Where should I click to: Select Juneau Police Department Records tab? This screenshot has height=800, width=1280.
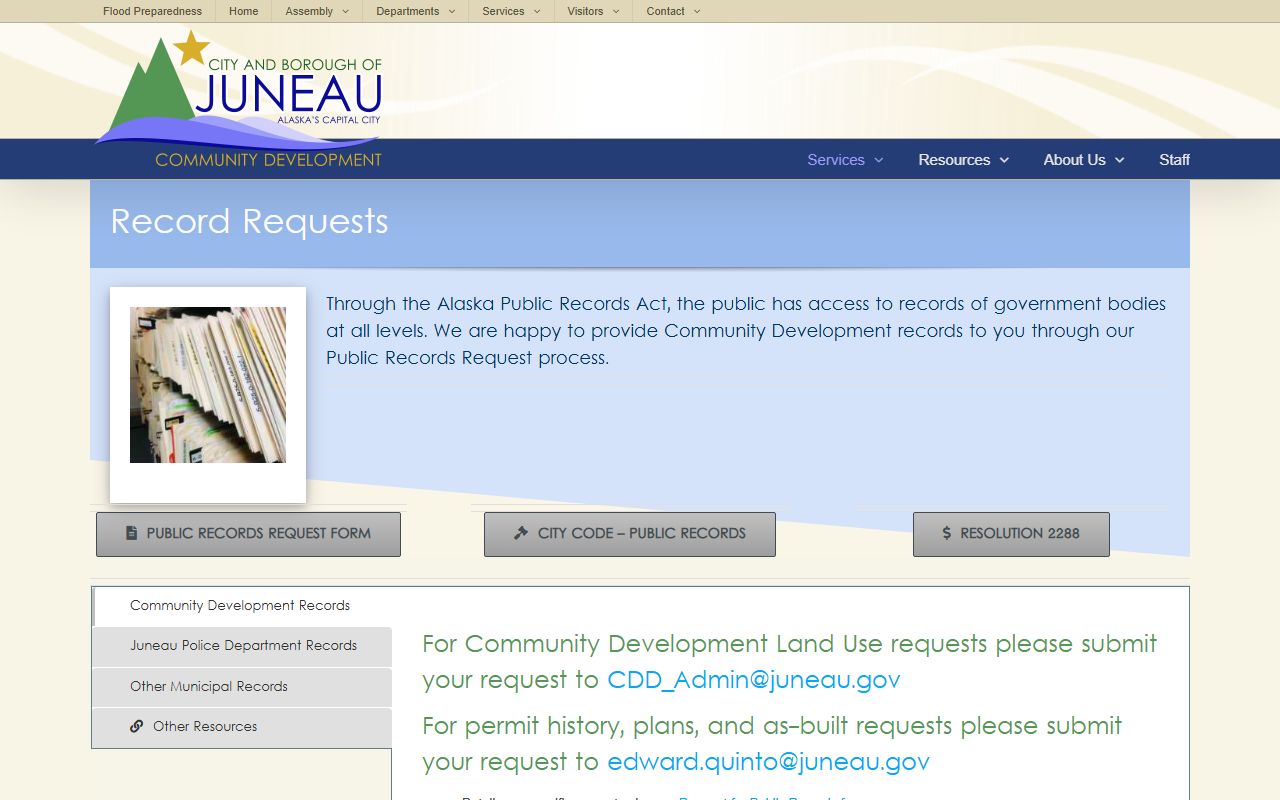(x=241, y=646)
